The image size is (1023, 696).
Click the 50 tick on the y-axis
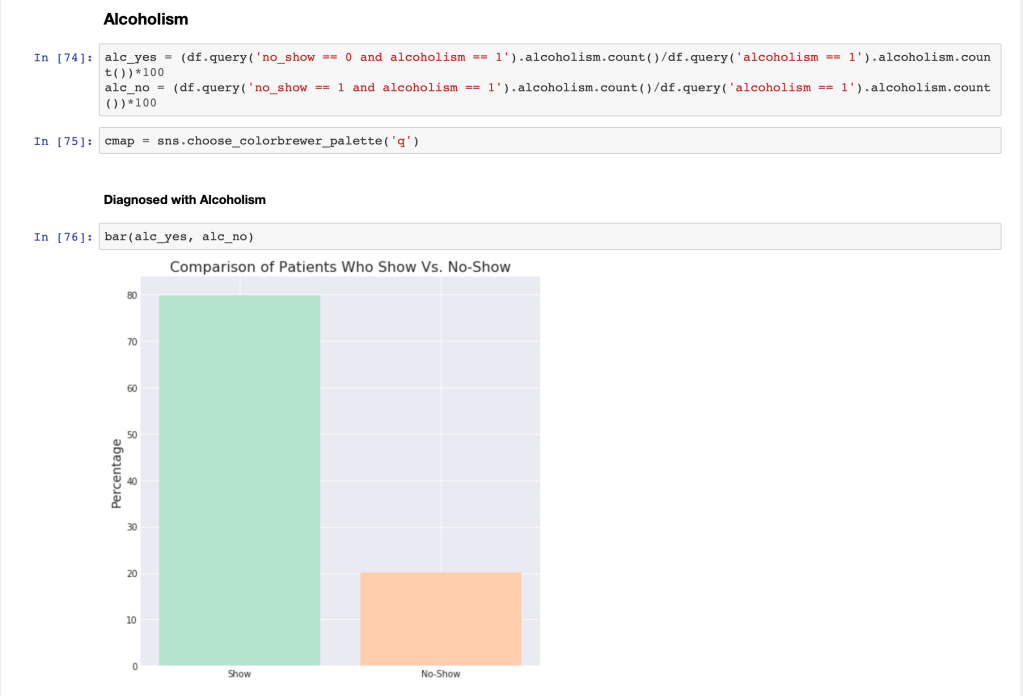click(131, 435)
